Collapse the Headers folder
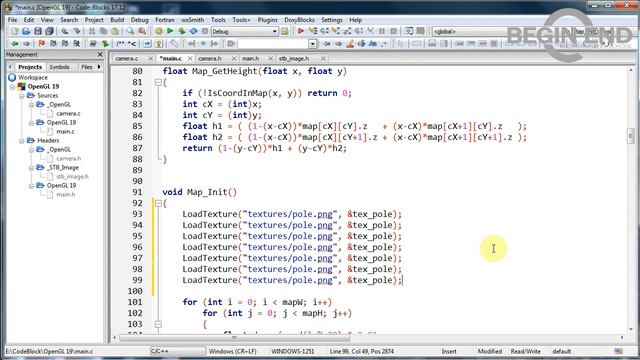The width and height of the screenshot is (640, 360). pos(22,140)
